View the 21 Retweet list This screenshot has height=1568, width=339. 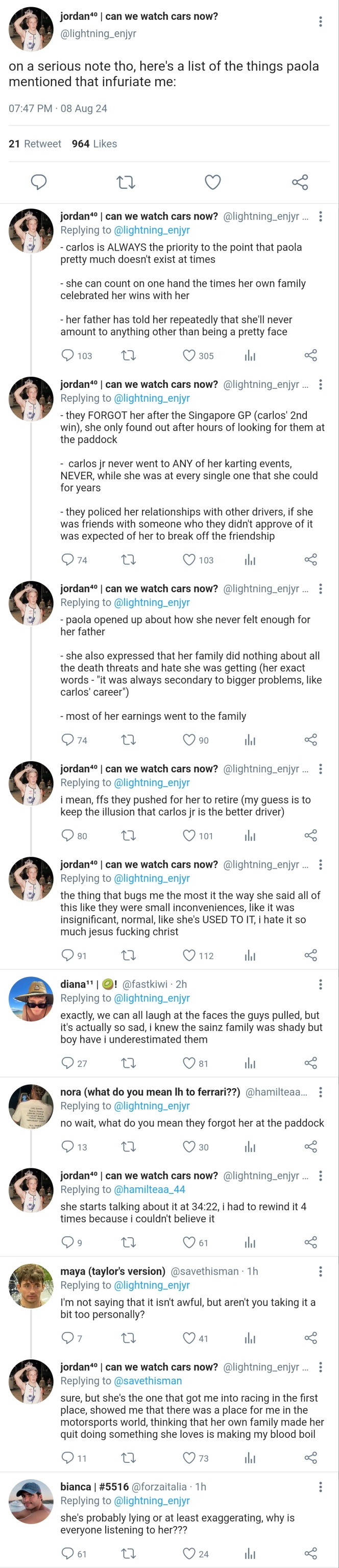click(x=35, y=143)
